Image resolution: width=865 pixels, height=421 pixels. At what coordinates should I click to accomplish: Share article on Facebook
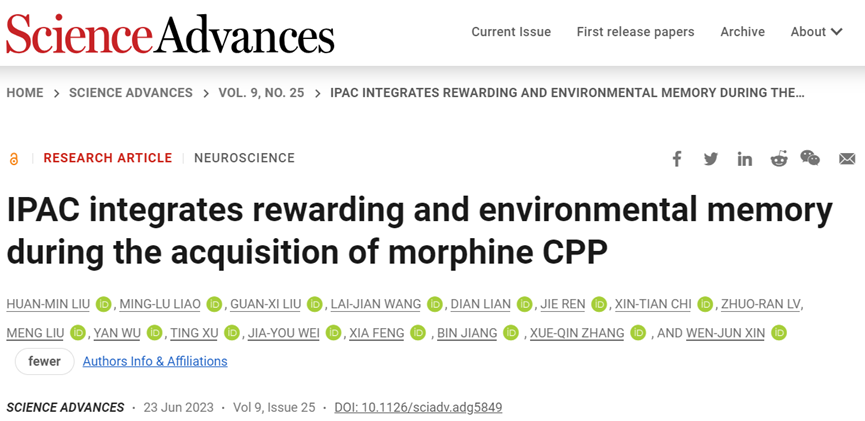click(677, 159)
